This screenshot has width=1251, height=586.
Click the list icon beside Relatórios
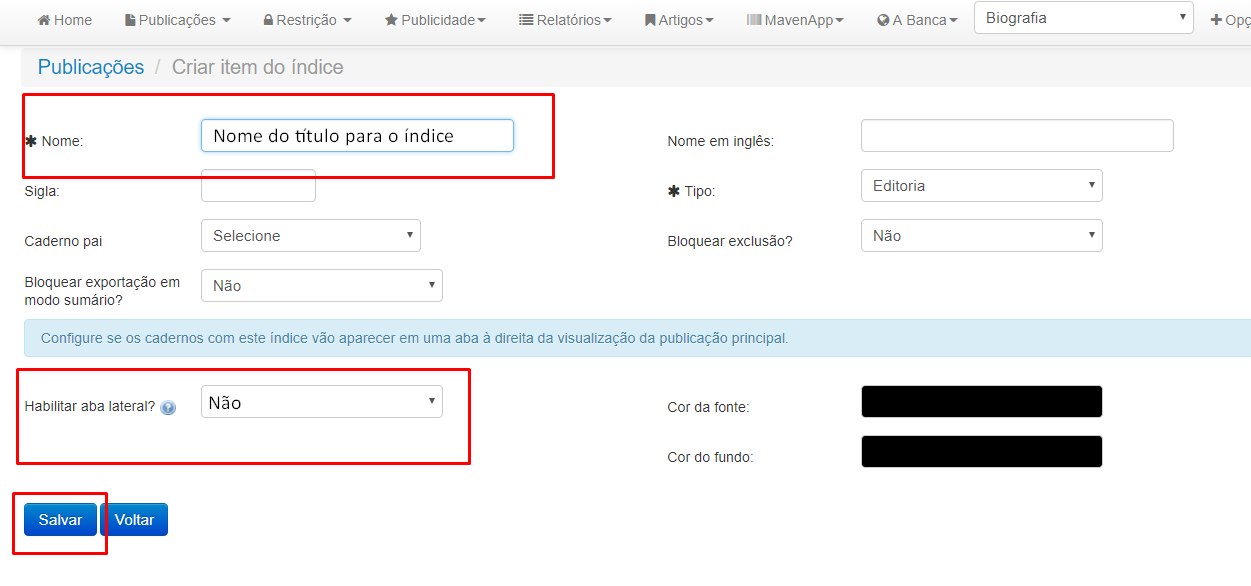click(526, 20)
